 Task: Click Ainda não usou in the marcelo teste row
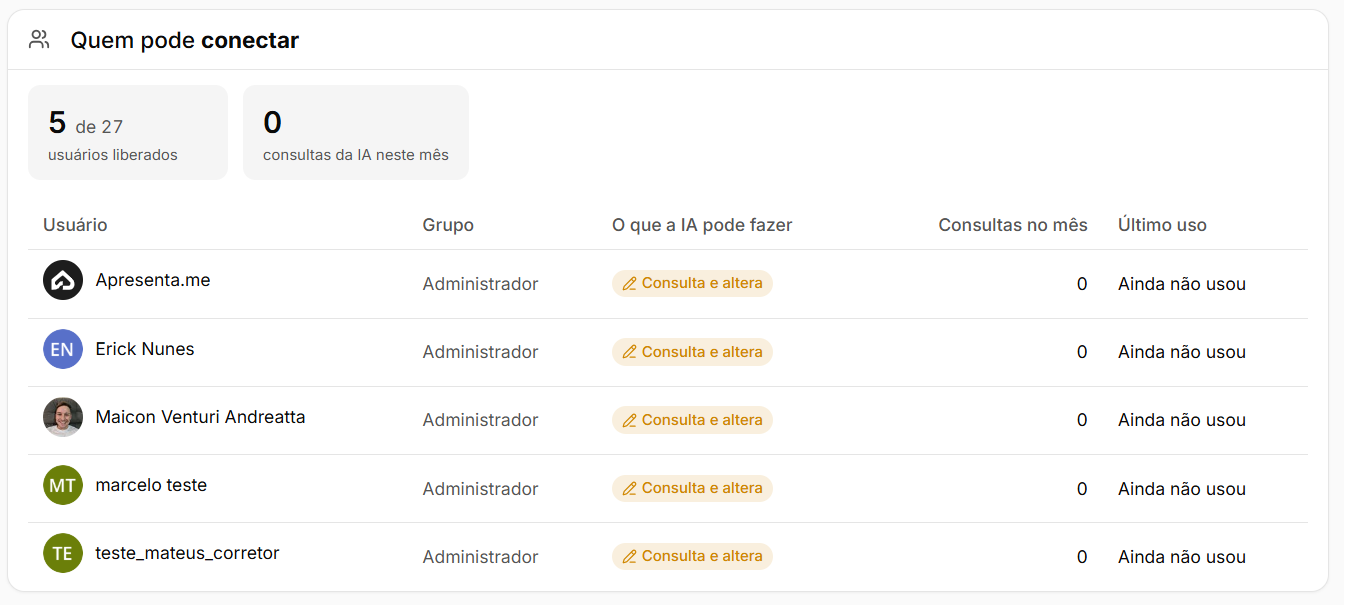pyautogui.click(x=1182, y=489)
